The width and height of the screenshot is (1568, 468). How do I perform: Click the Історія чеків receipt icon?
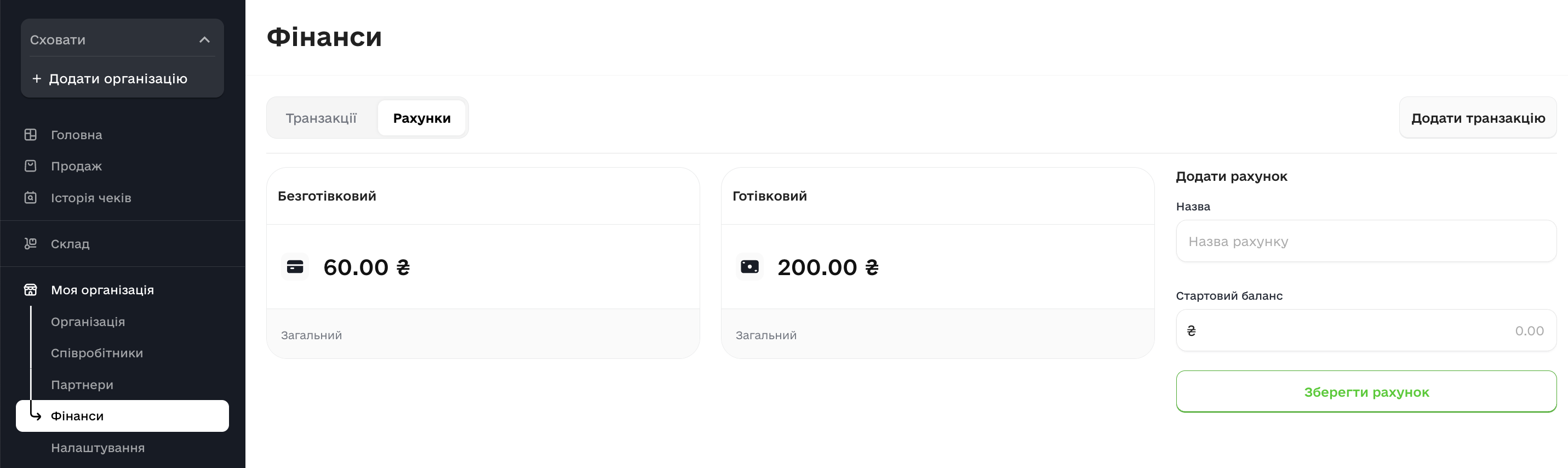pos(31,198)
